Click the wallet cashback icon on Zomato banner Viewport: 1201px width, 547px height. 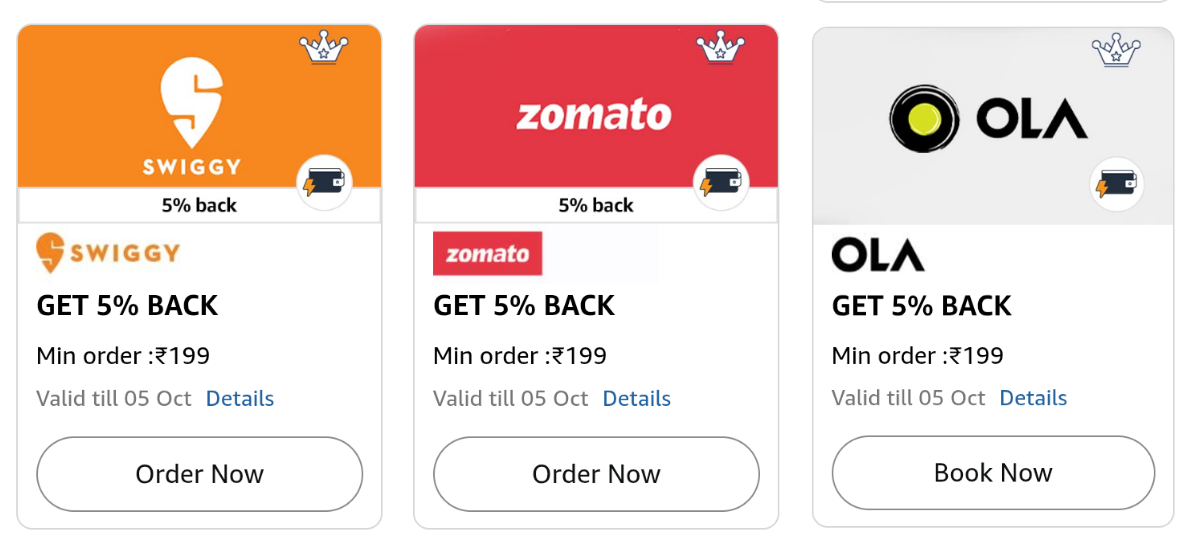click(x=721, y=183)
